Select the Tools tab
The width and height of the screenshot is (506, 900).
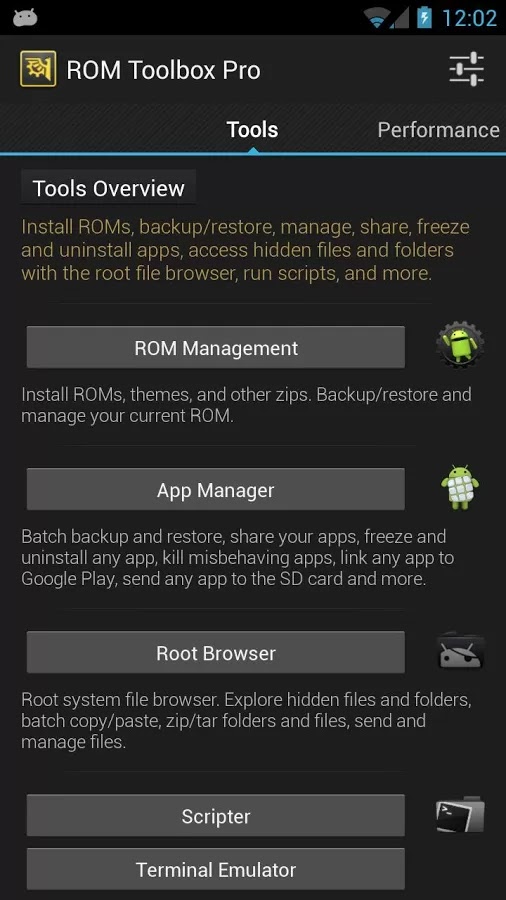(252, 130)
